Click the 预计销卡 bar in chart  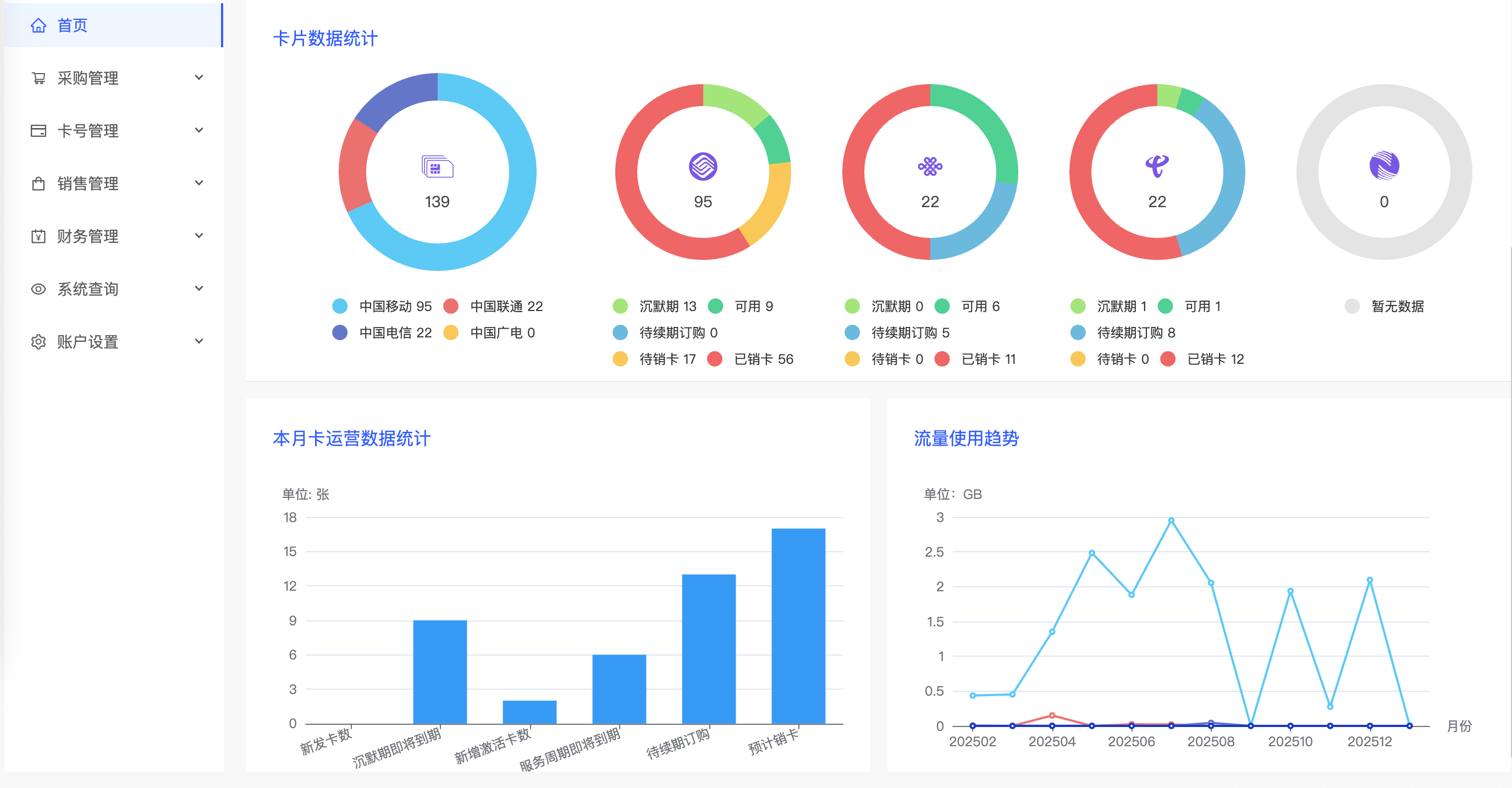pos(798,625)
